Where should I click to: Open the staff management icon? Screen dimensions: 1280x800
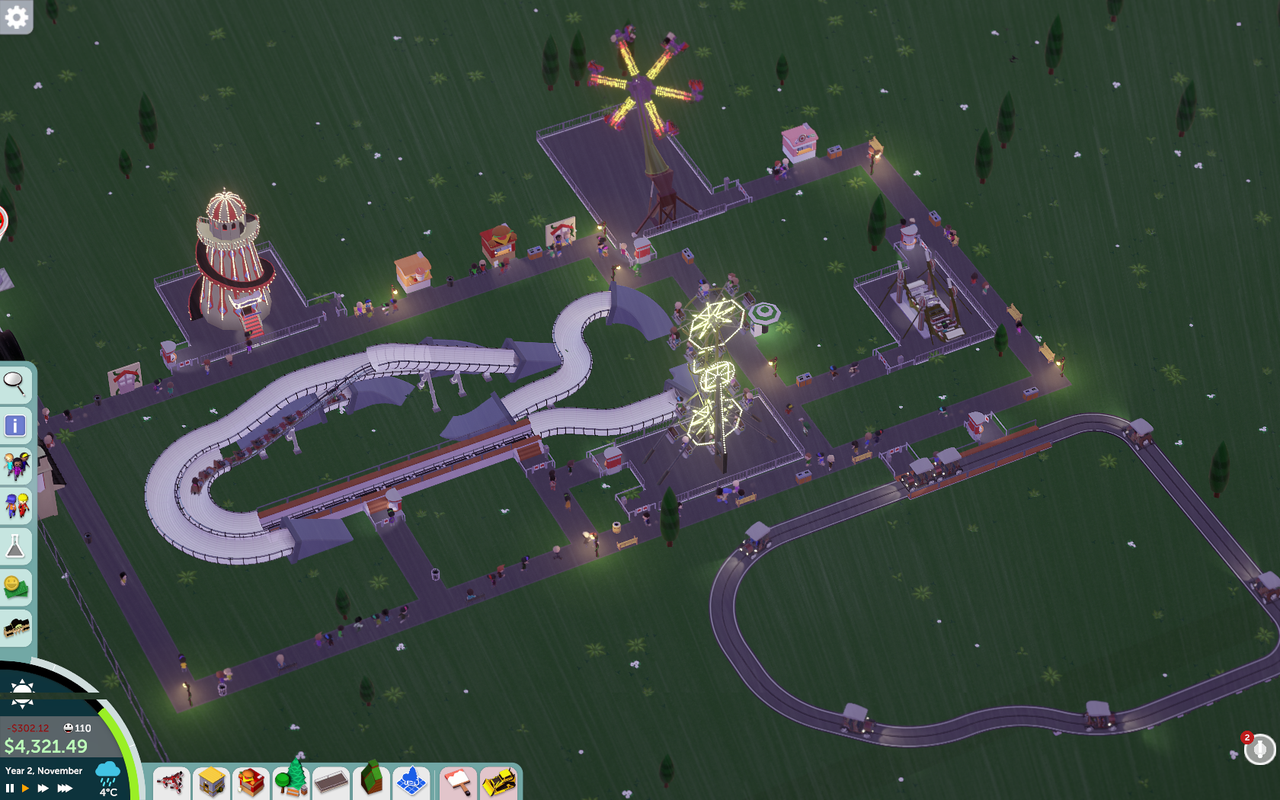[16, 506]
